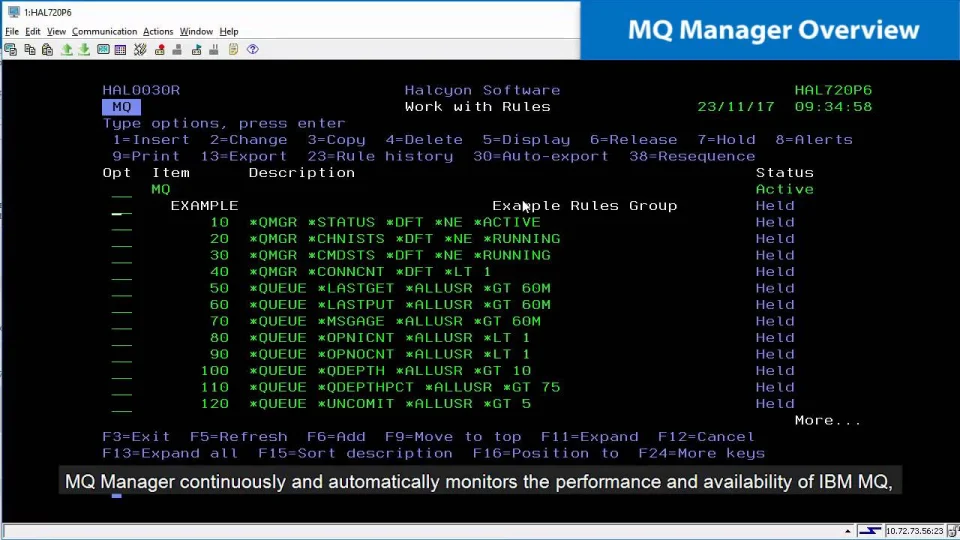Click the Keyboard remap tools icon
The image size is (960, 540).
click(x=140, y=50)
